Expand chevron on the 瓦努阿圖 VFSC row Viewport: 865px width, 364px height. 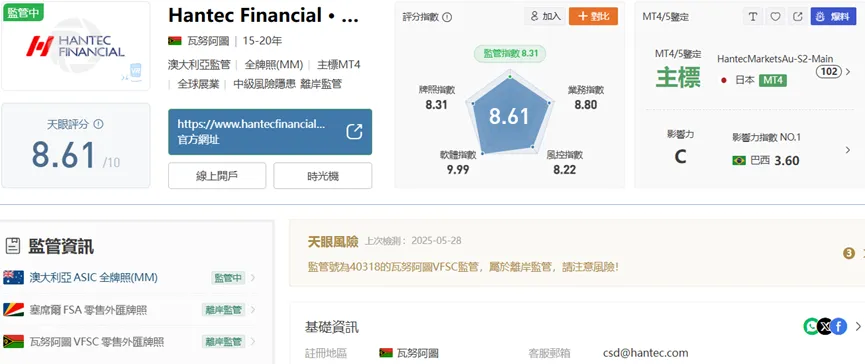(253, 341)
